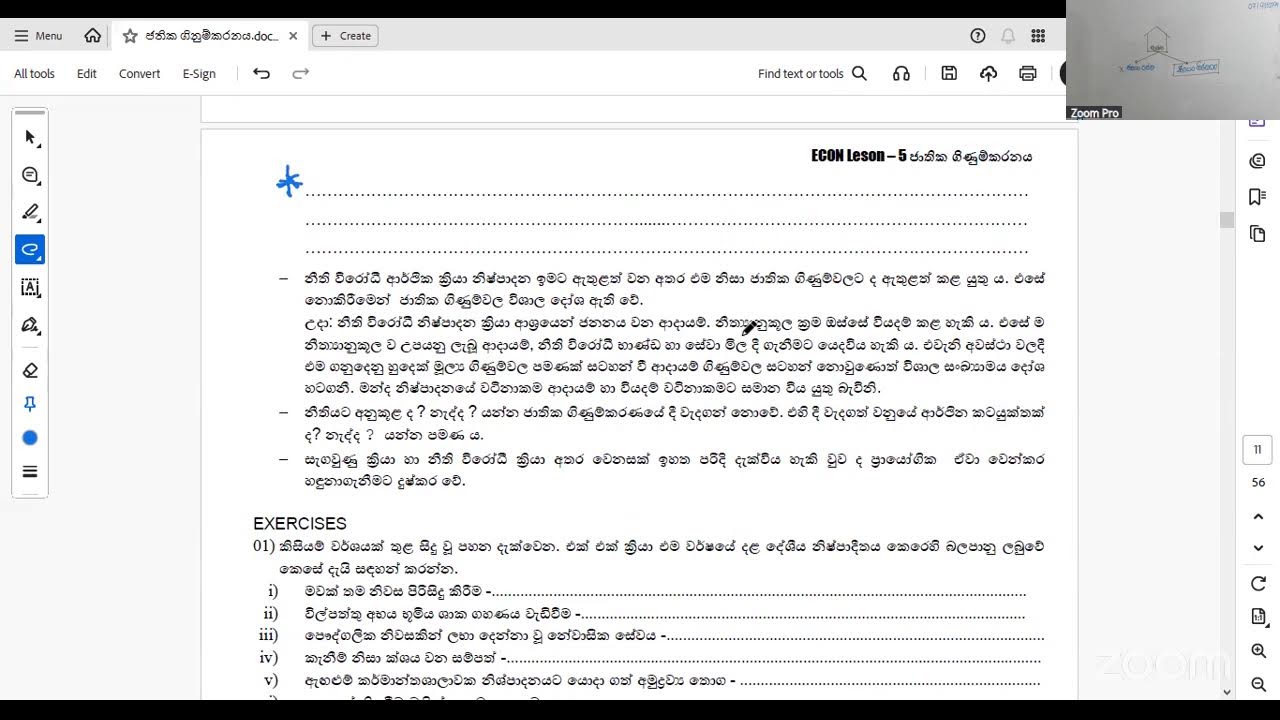Select the Eraser tool
The height and width of the screenshot is (720, 1280).
pyautogui.click(x=30, y=370)
